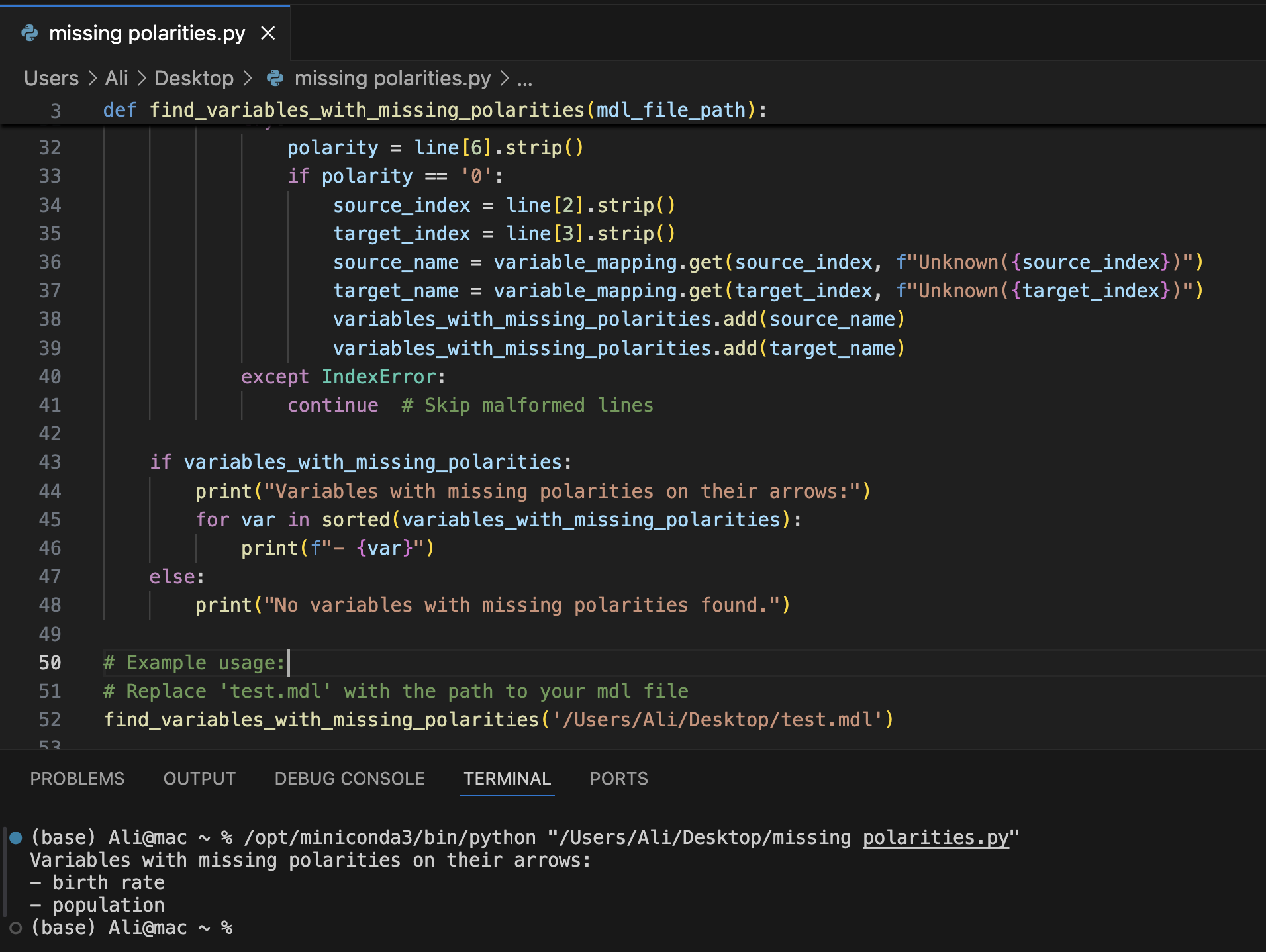This screenshot has width=1266, height=952.
Task: Click 'except IndexError:' on line 40
Action: click(x=343, y=377)
